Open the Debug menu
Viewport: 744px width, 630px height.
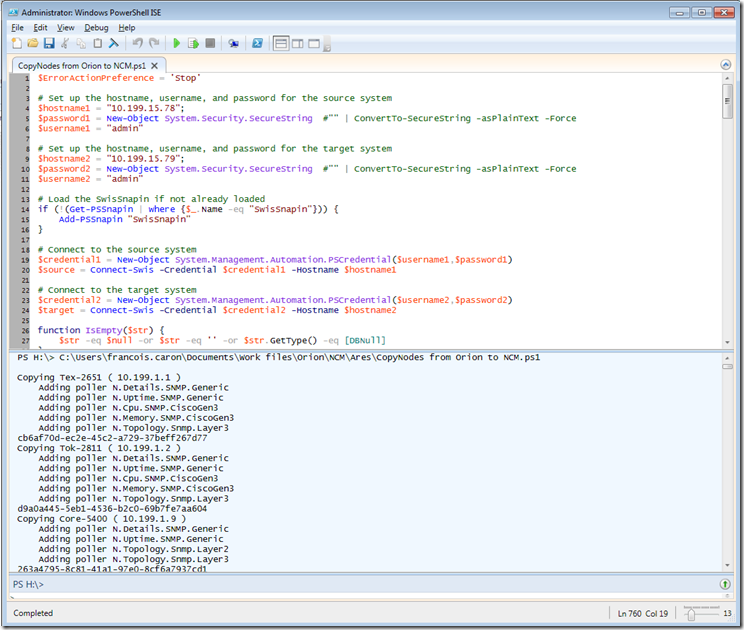[96, 28]
